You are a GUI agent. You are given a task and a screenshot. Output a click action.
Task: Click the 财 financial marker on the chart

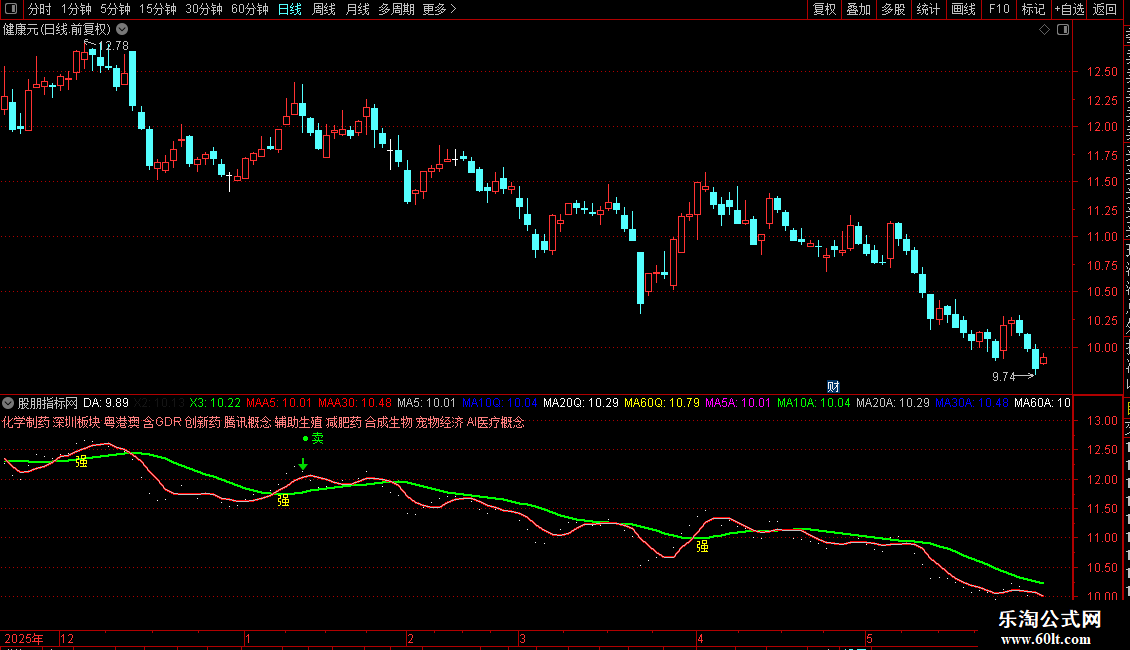tap(833, 386)
